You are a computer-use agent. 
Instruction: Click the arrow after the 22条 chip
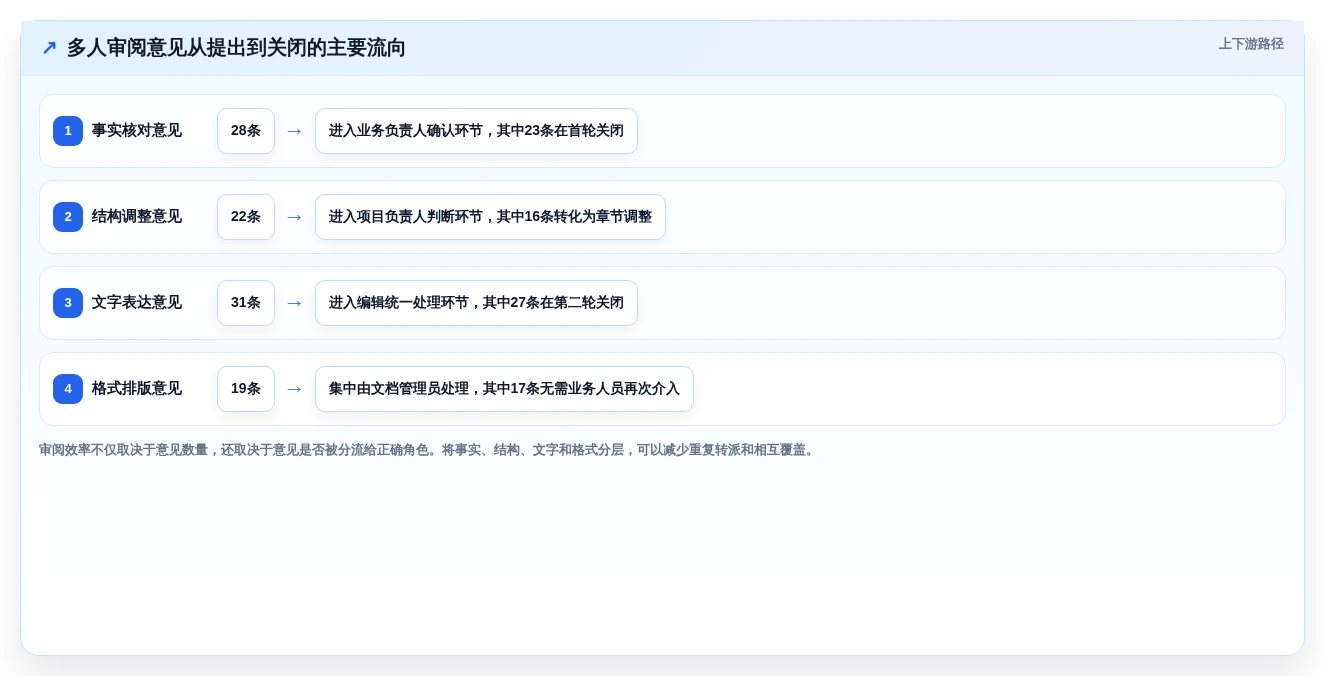click(x=294, y=217)
